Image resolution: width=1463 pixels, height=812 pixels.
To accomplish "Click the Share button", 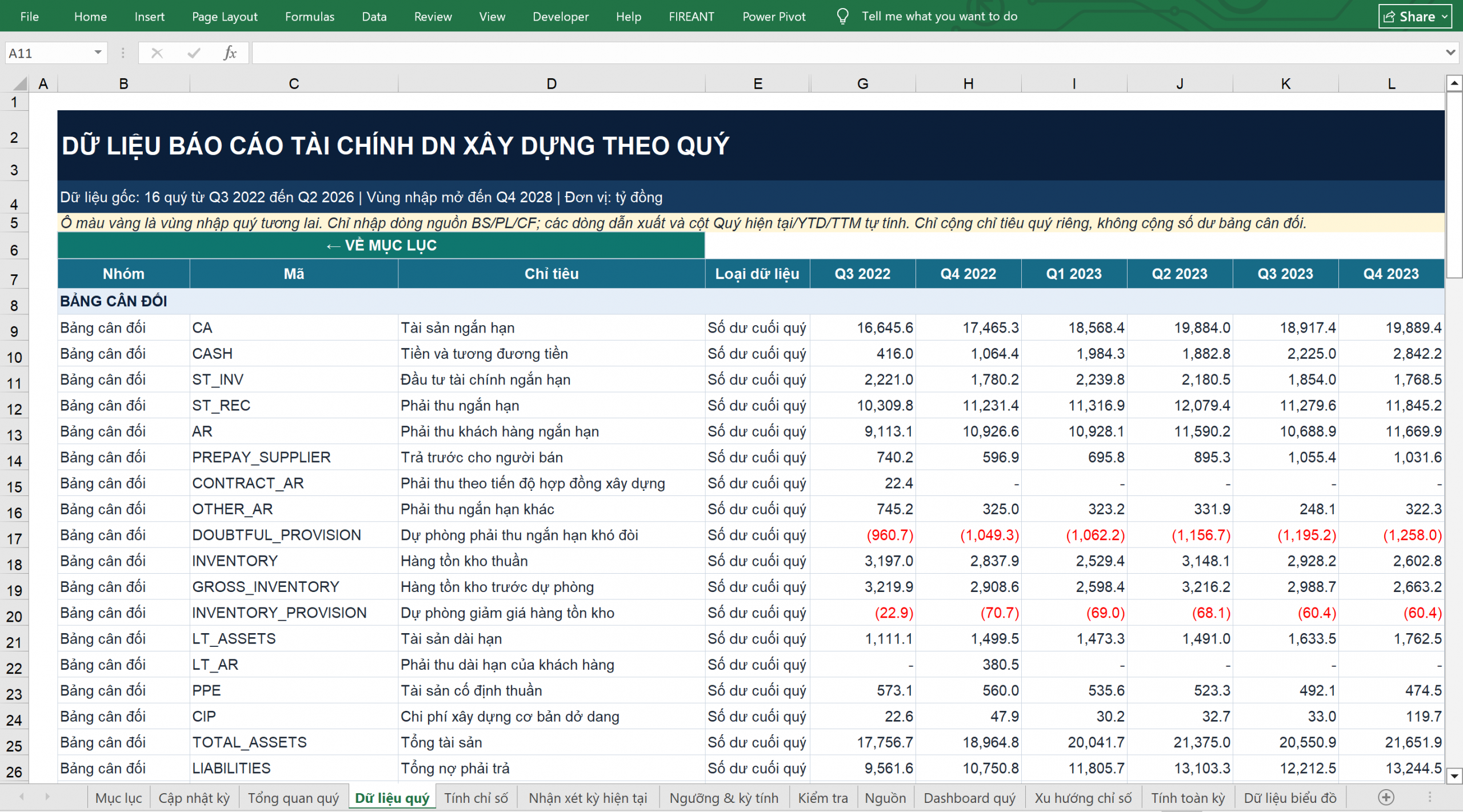I will coord(1414,17).
